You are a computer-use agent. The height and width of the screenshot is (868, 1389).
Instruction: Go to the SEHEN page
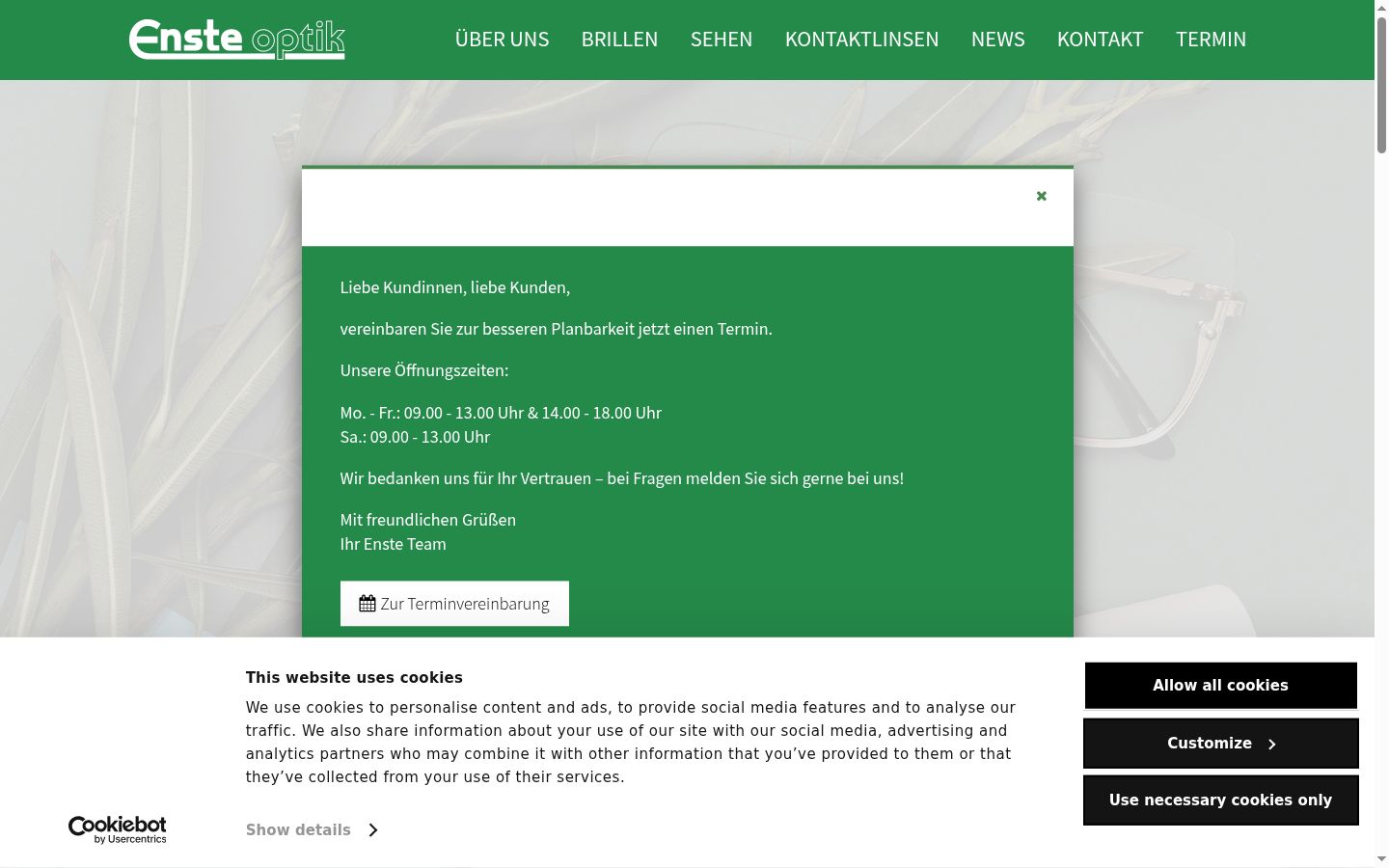tap(722, 40)
